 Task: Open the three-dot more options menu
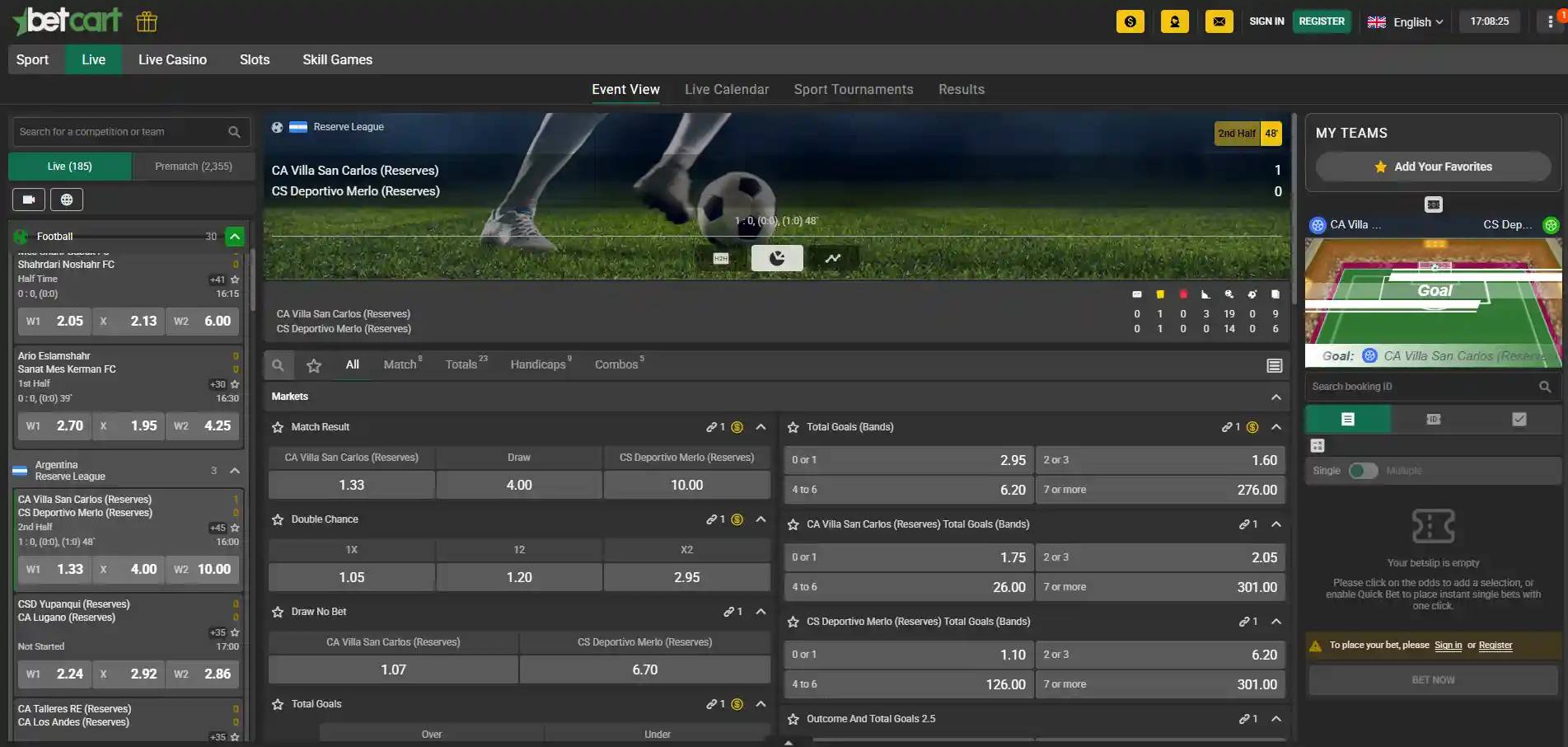(x=1551, y=21)
